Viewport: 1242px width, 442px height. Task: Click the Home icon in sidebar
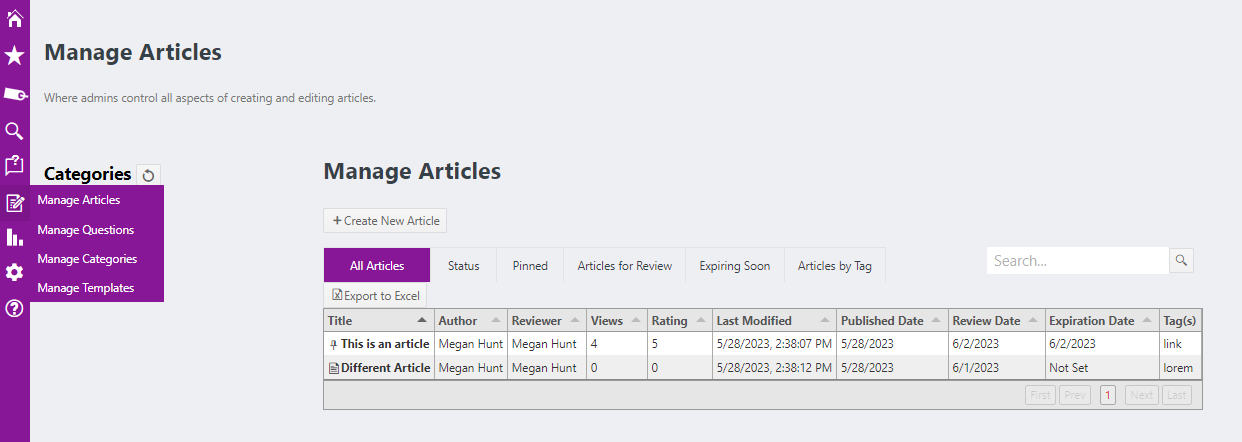[x=15, y=18]
